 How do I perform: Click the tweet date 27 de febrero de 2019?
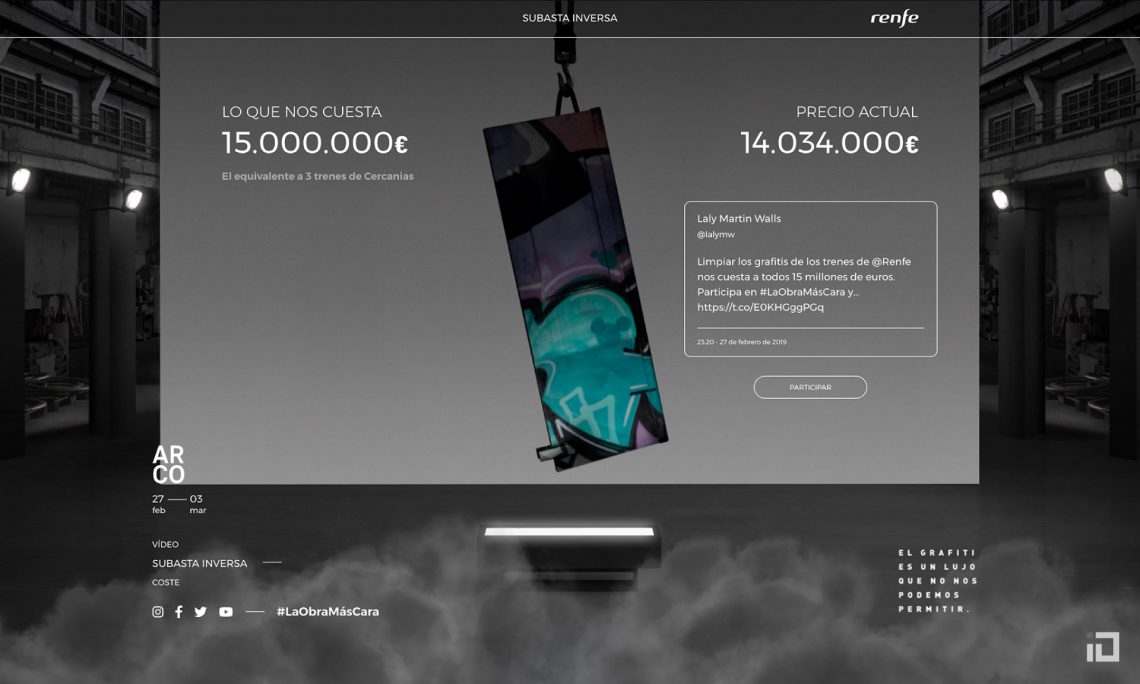pos(753,342)
